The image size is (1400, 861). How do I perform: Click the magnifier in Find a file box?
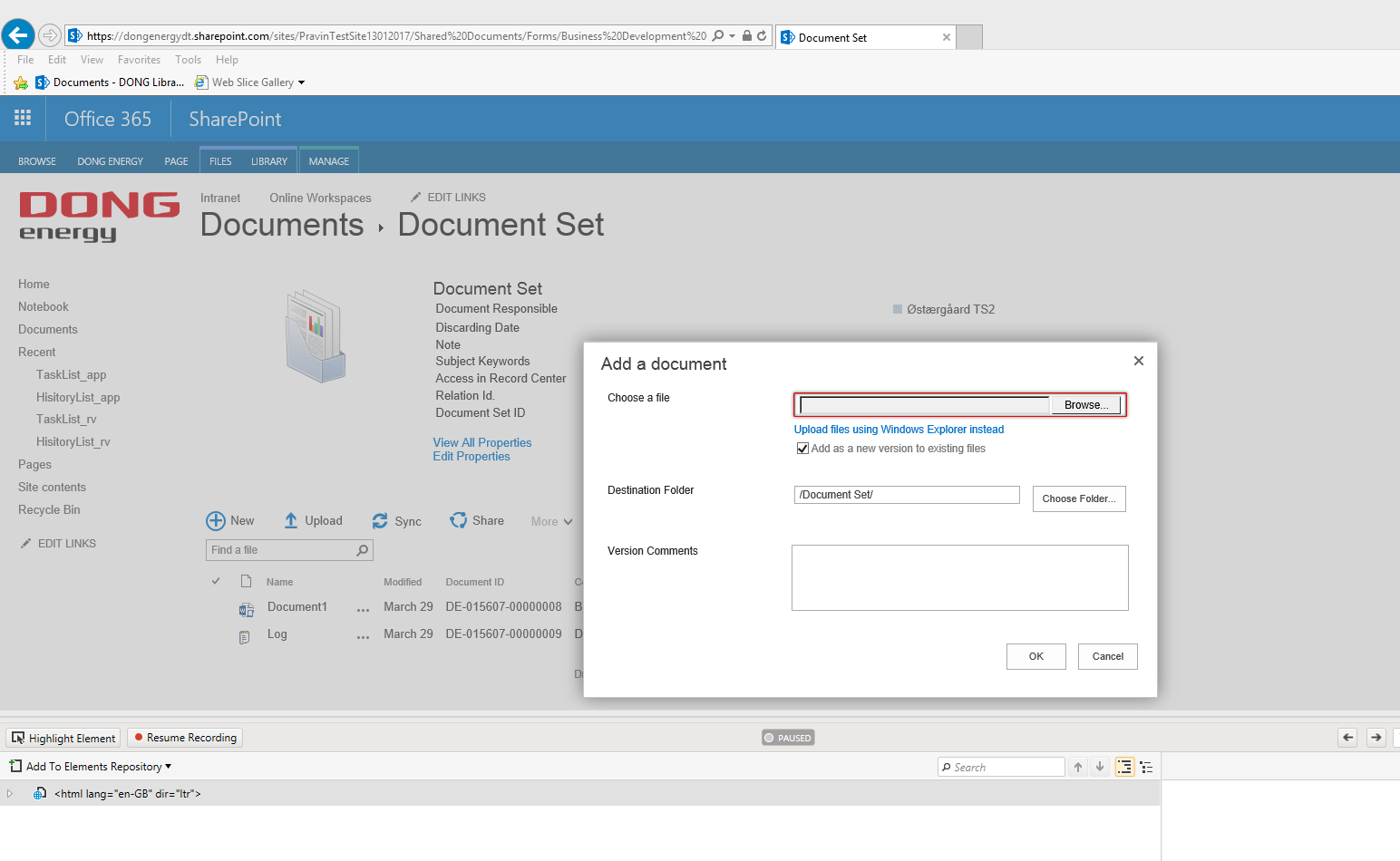click(x=363, y=550)
